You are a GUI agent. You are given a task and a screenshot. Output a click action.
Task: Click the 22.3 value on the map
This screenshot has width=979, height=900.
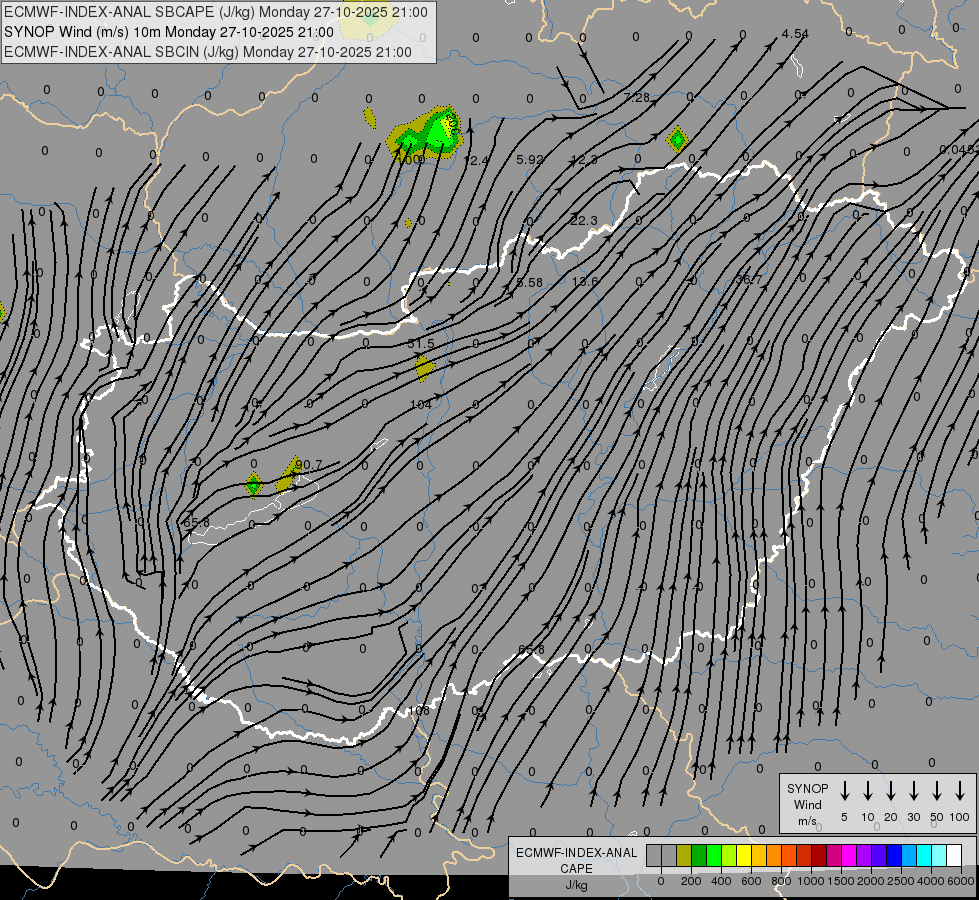[584, 220]
